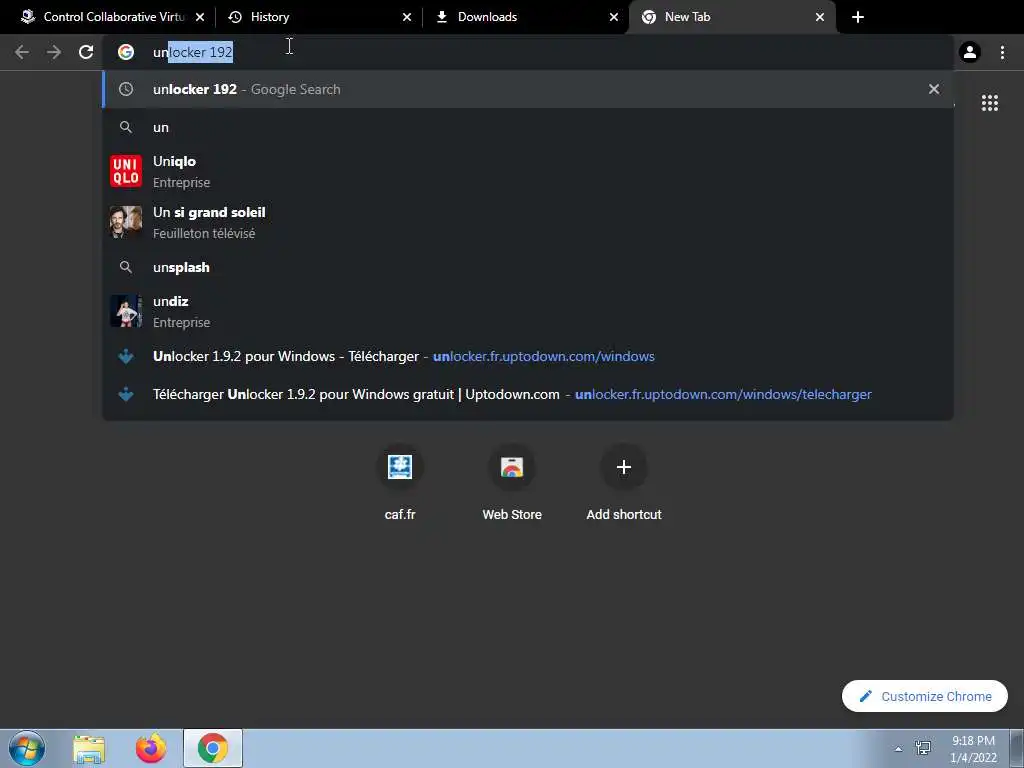This screenshot has width=1024, height=768.
Task: Open the Google apps grid
Action: click(x=990, y=103)
